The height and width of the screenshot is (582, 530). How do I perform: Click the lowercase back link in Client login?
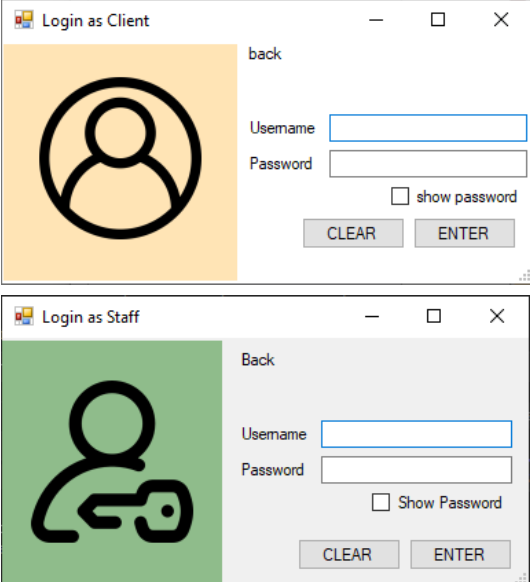[x=265, y=54]
